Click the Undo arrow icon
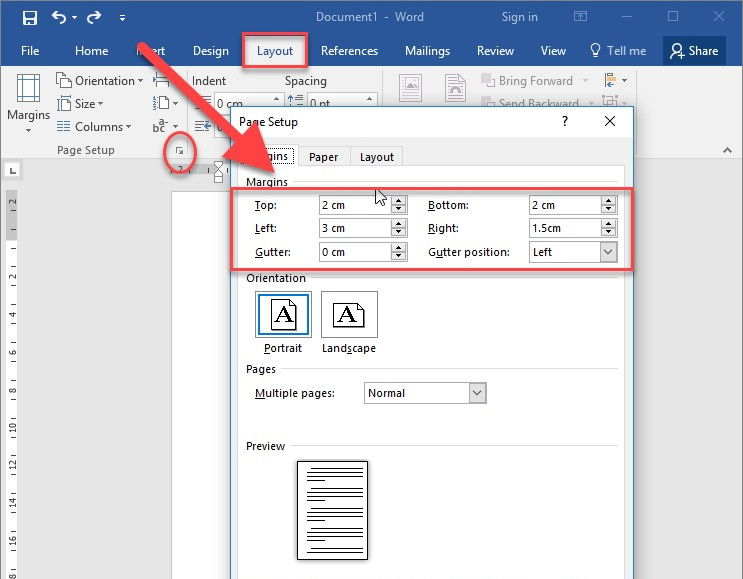Image resolution: width=743 pixels, height=579 pixels. point(59,17)
